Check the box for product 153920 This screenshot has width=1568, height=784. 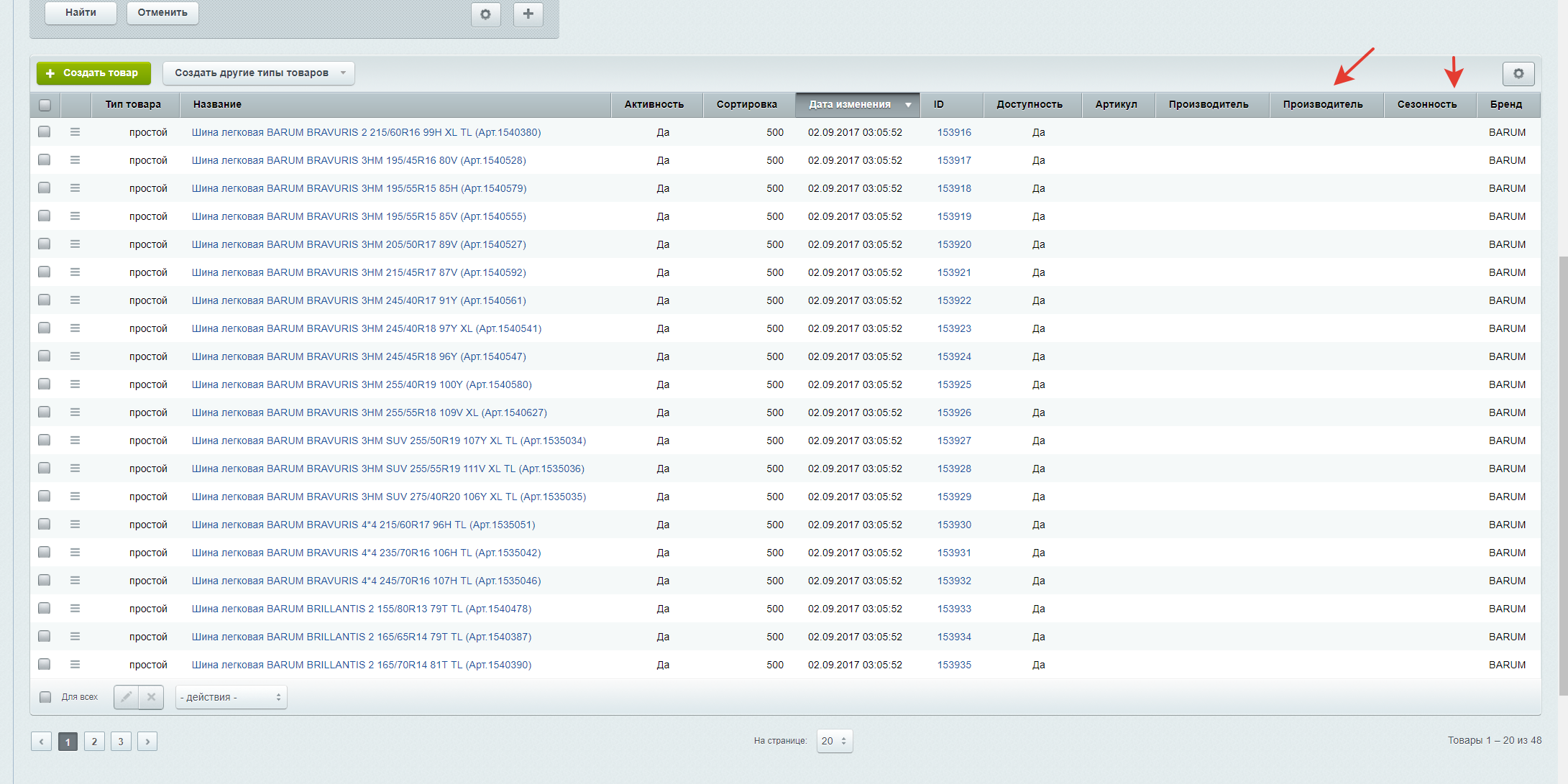[x=45, y=244]
